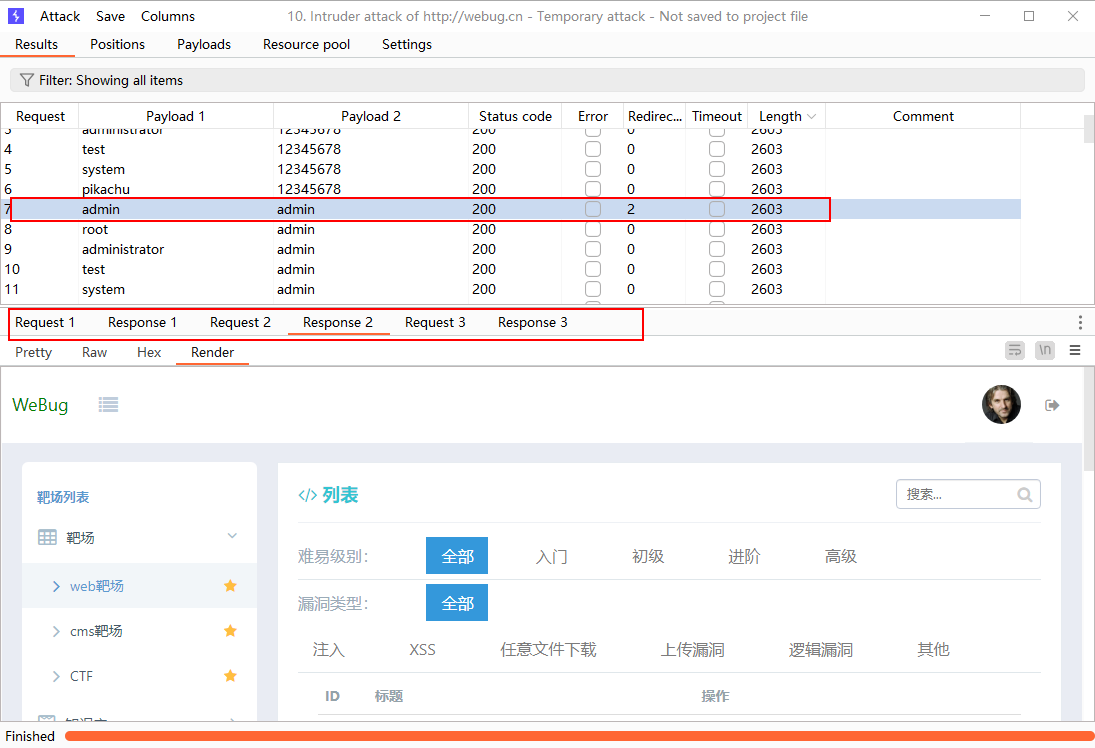
Task: Click the logout icon next to avatar
Action: coord(1052,405)
